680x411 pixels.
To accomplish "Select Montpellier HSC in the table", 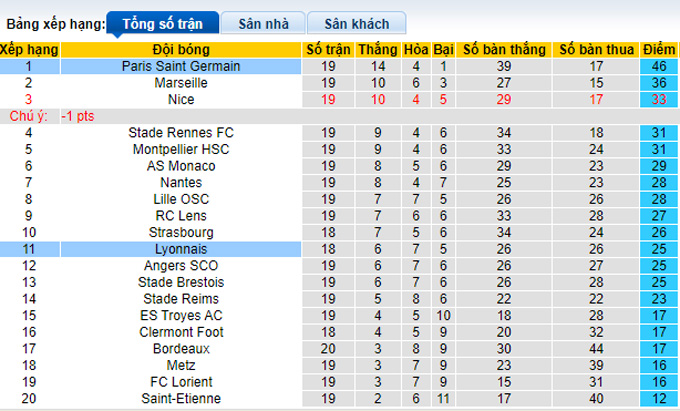I will tap(181, 149).
